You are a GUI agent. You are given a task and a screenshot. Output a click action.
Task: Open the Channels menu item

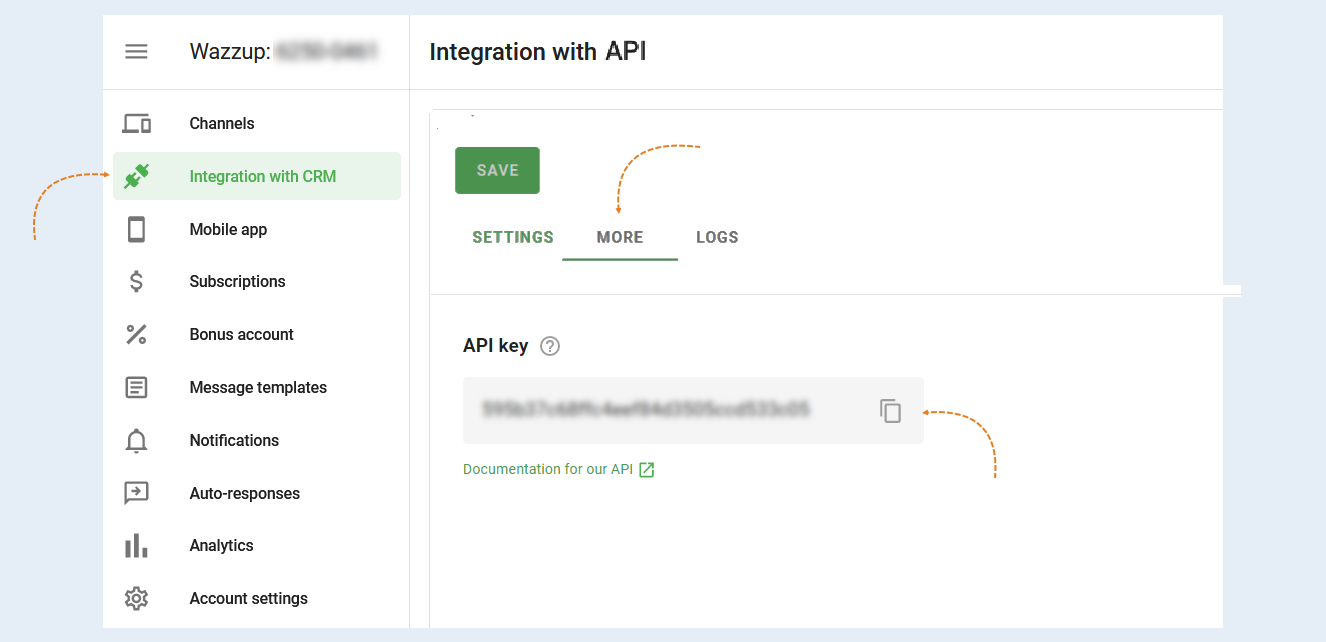257,124
